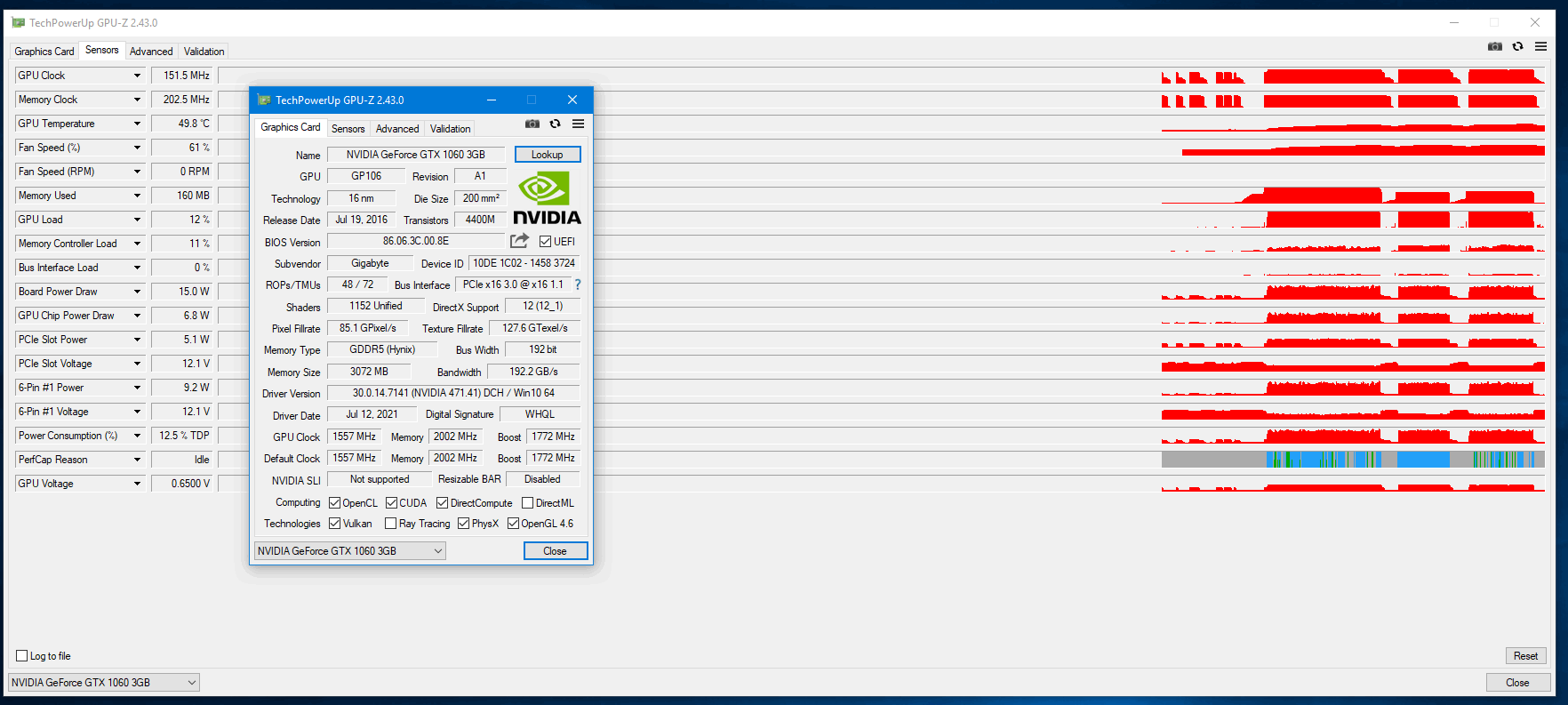
Task: Open GPU Voltage sensor dropdown arrow
Action: 137,484
